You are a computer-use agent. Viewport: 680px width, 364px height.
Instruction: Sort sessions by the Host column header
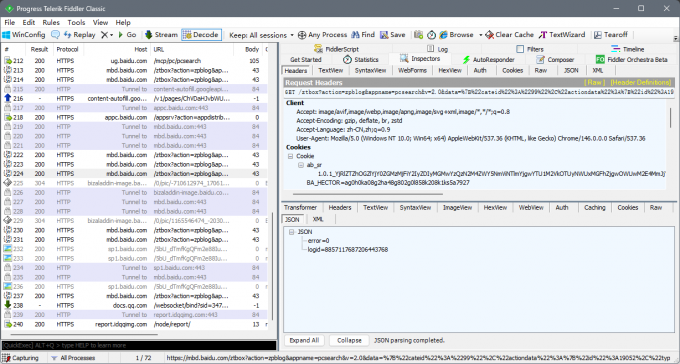[117, 49]
